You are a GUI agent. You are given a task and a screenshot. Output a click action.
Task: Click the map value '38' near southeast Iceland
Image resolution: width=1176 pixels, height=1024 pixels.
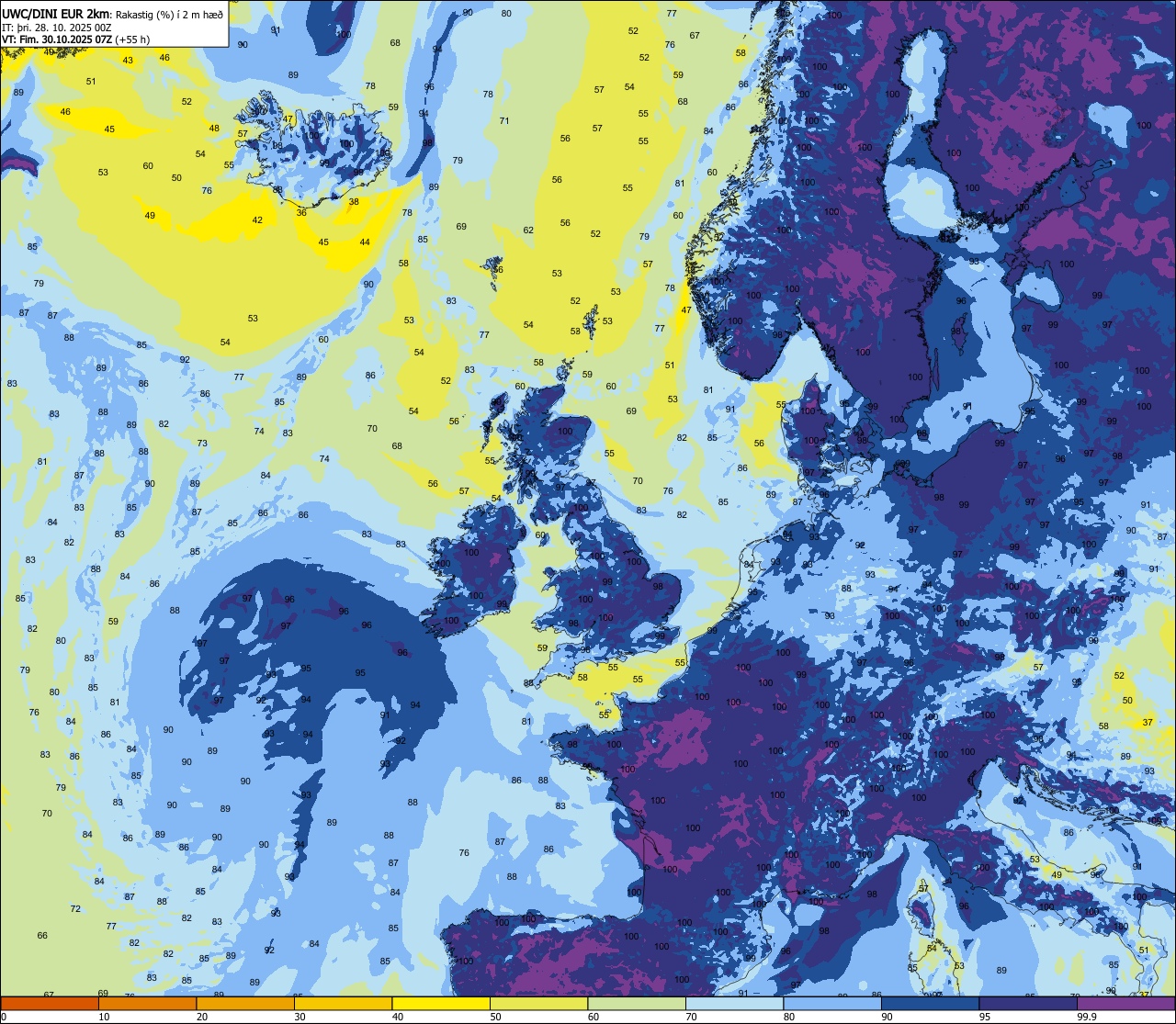(x=354, y=201)
